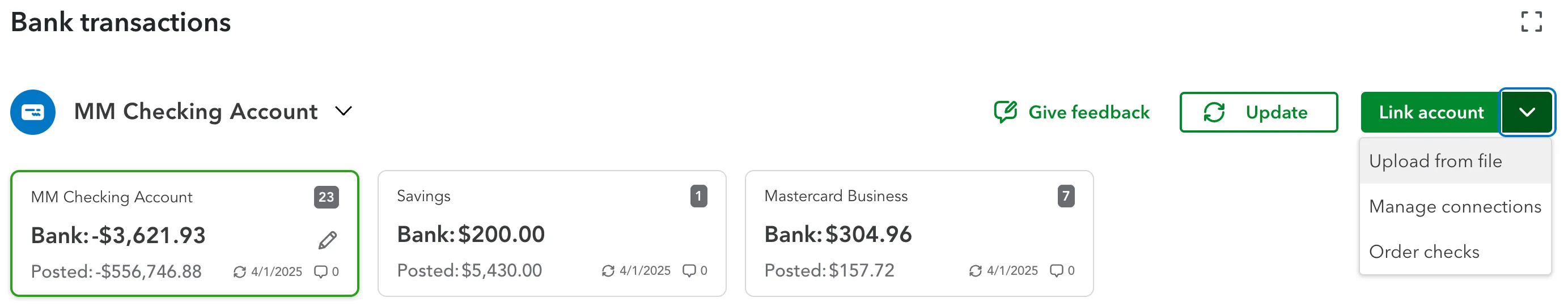Click the Update button
This screenshot has width=1568, height=306.
[x=1258, y=112]
